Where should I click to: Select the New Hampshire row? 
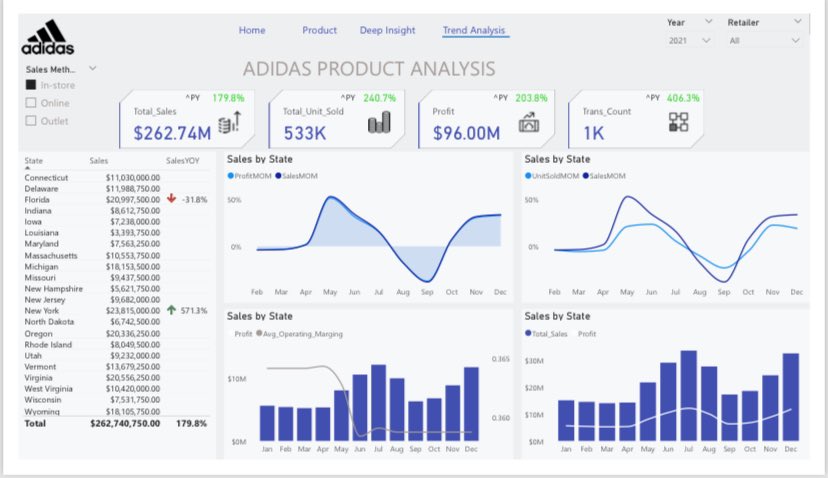click(116, 289)
